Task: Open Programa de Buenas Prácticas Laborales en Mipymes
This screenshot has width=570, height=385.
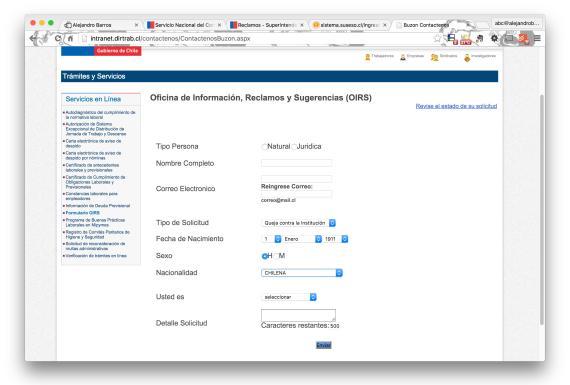Action: [95, 222]
